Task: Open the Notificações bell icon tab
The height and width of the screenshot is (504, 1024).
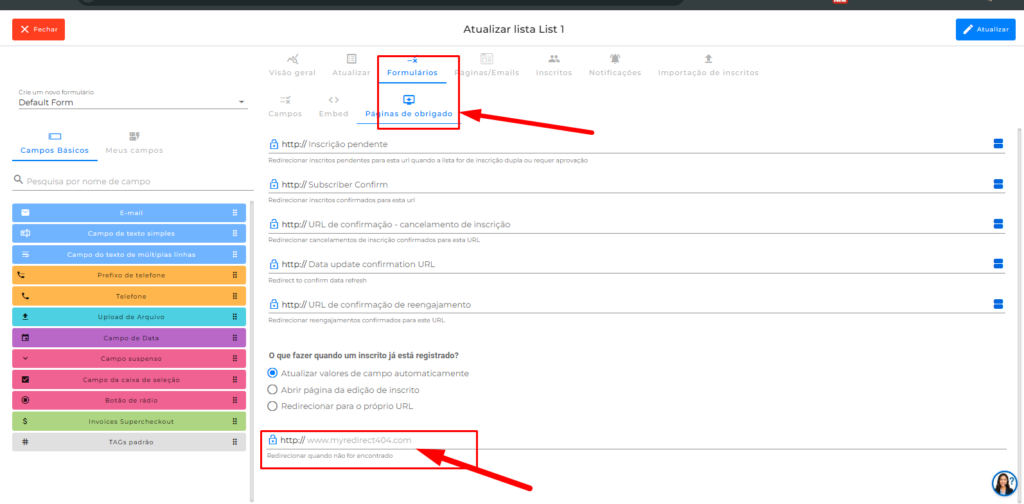Action: click(615, 59)
